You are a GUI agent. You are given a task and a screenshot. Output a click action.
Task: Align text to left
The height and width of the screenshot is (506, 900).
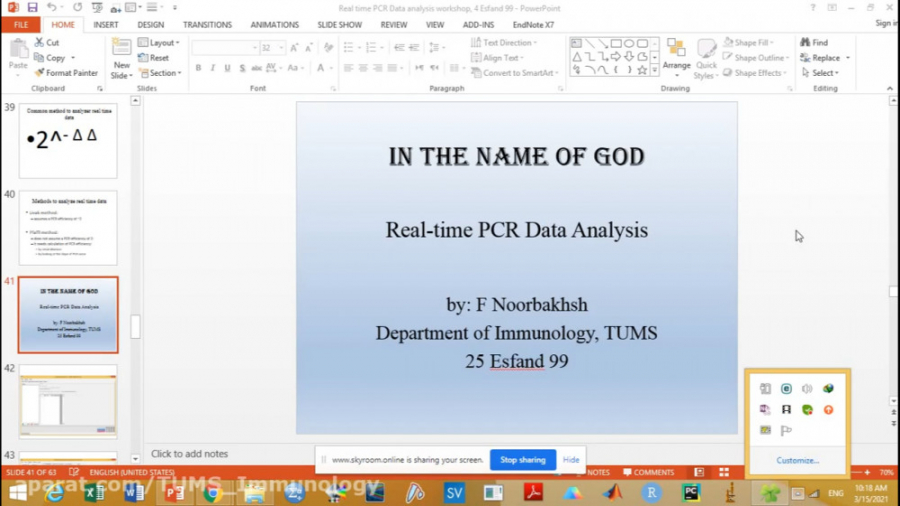point(348,68)
